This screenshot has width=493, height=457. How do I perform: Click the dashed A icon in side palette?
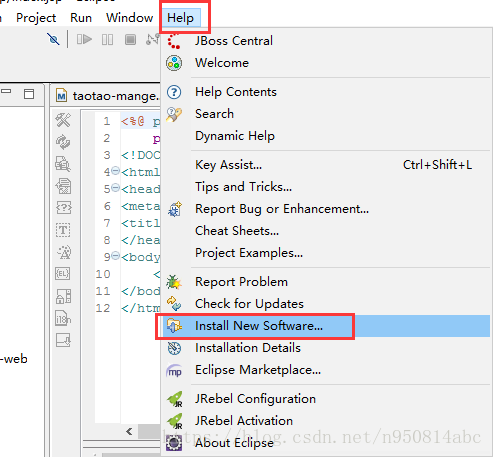pos(63,252)
